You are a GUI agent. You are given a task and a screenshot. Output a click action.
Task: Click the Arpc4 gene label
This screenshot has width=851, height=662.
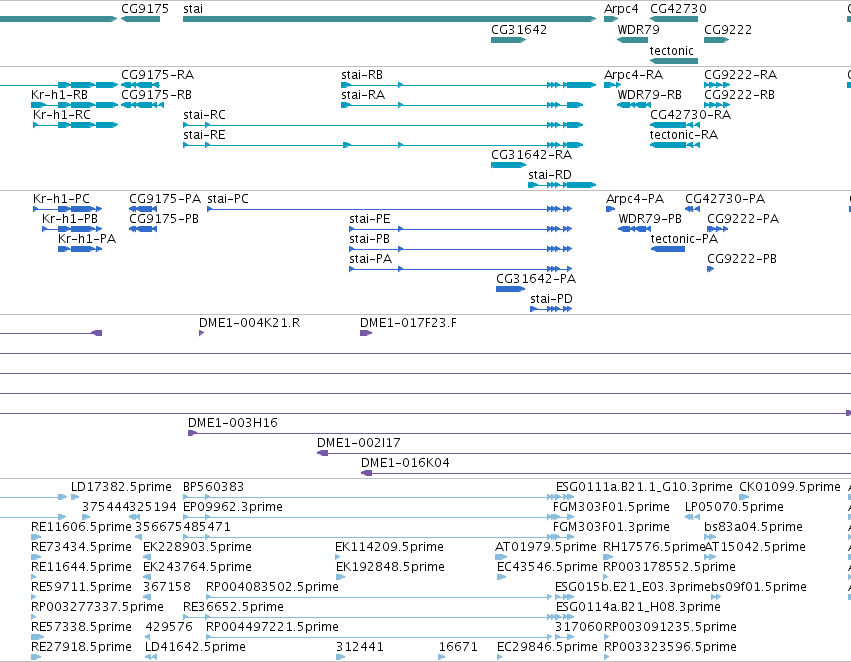pos(621,9)
